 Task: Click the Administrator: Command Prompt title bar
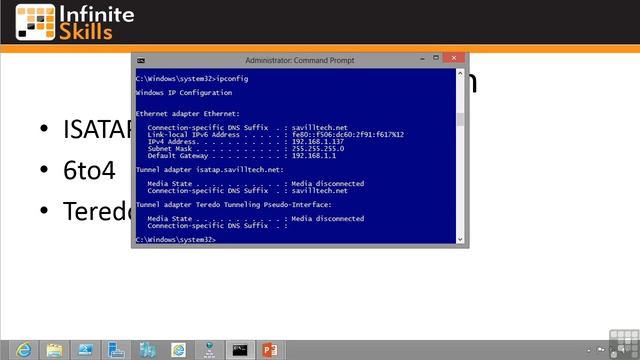point(300,60)
